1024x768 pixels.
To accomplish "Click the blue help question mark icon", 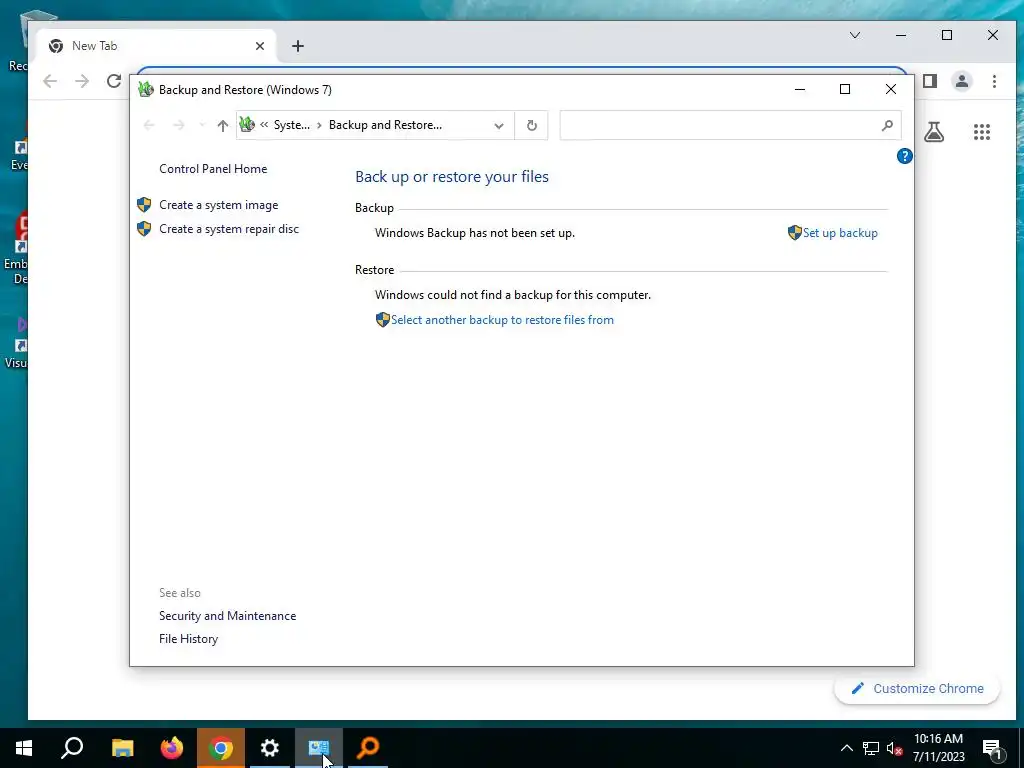I will click(x=904, y=156).
